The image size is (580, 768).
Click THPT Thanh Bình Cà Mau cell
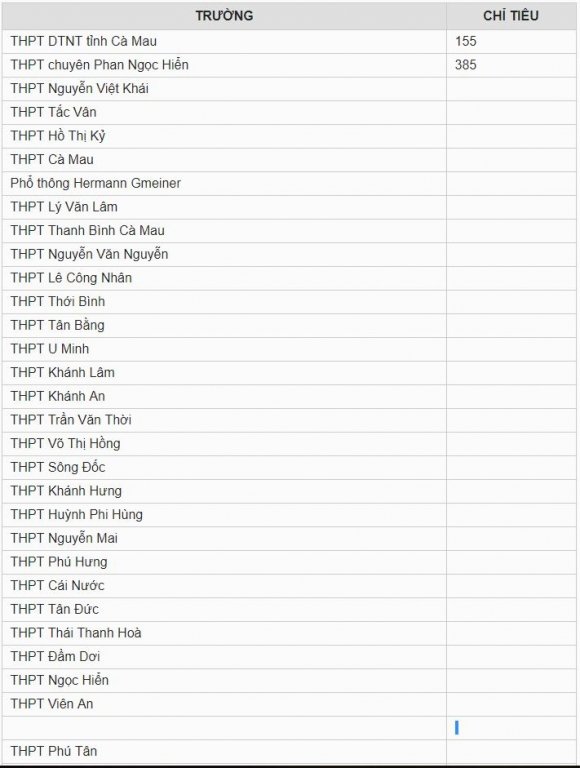[x=224, y=230]
